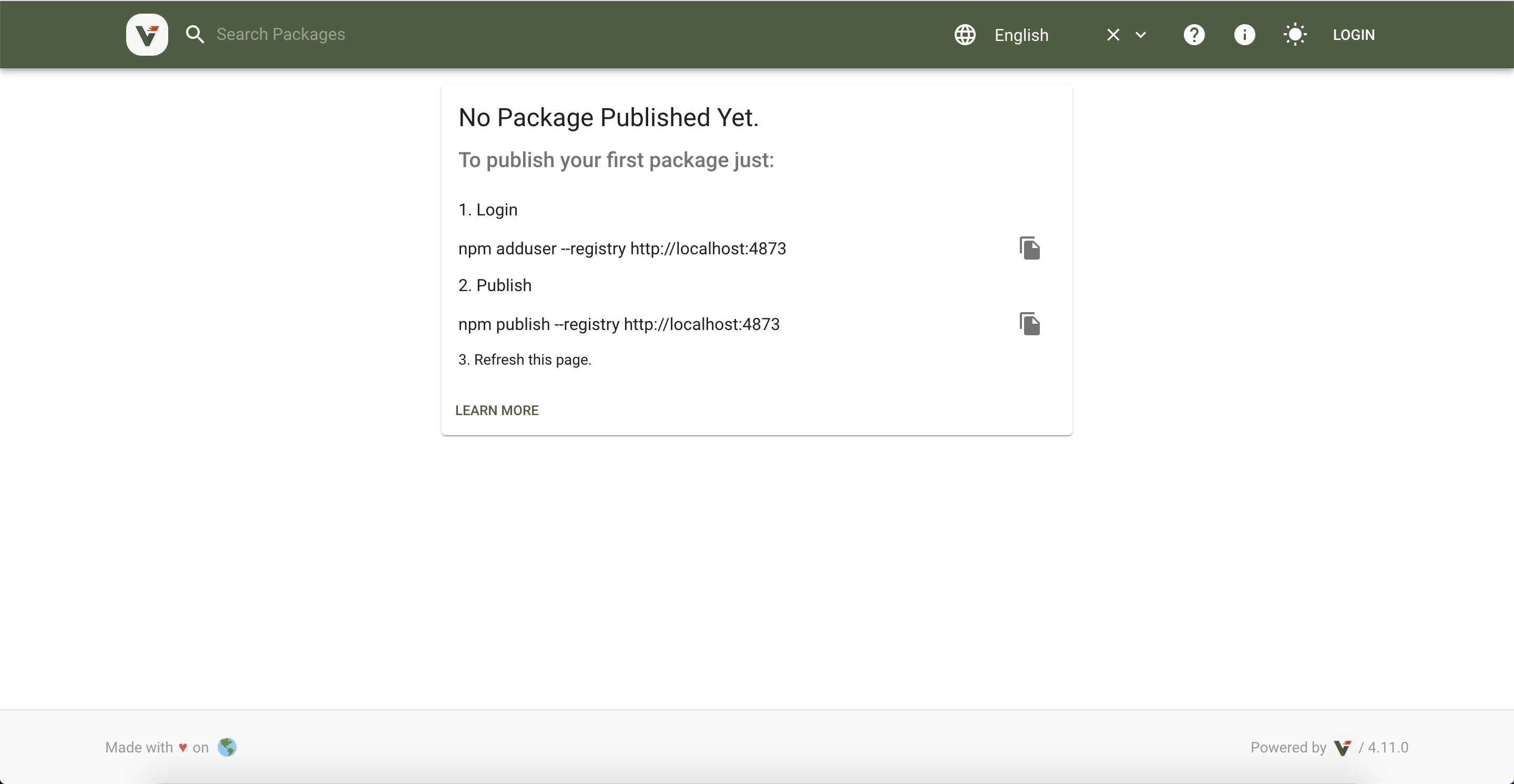The width and height of the screenshot is (1514, 784).
Task: Click the LOGIN button top right
Action: click(1354, 34)
